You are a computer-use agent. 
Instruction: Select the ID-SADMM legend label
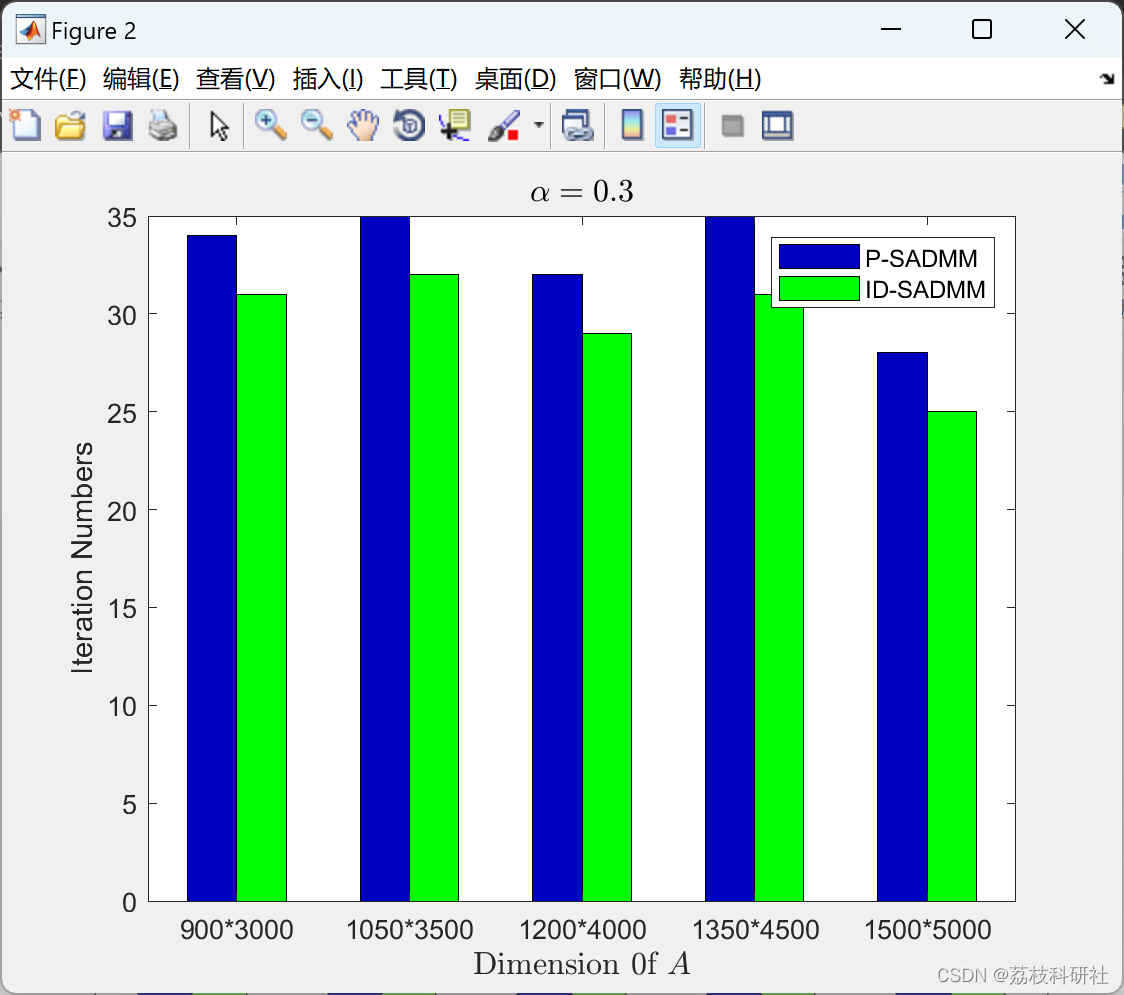pyautogui.click(x=925, y=290)
